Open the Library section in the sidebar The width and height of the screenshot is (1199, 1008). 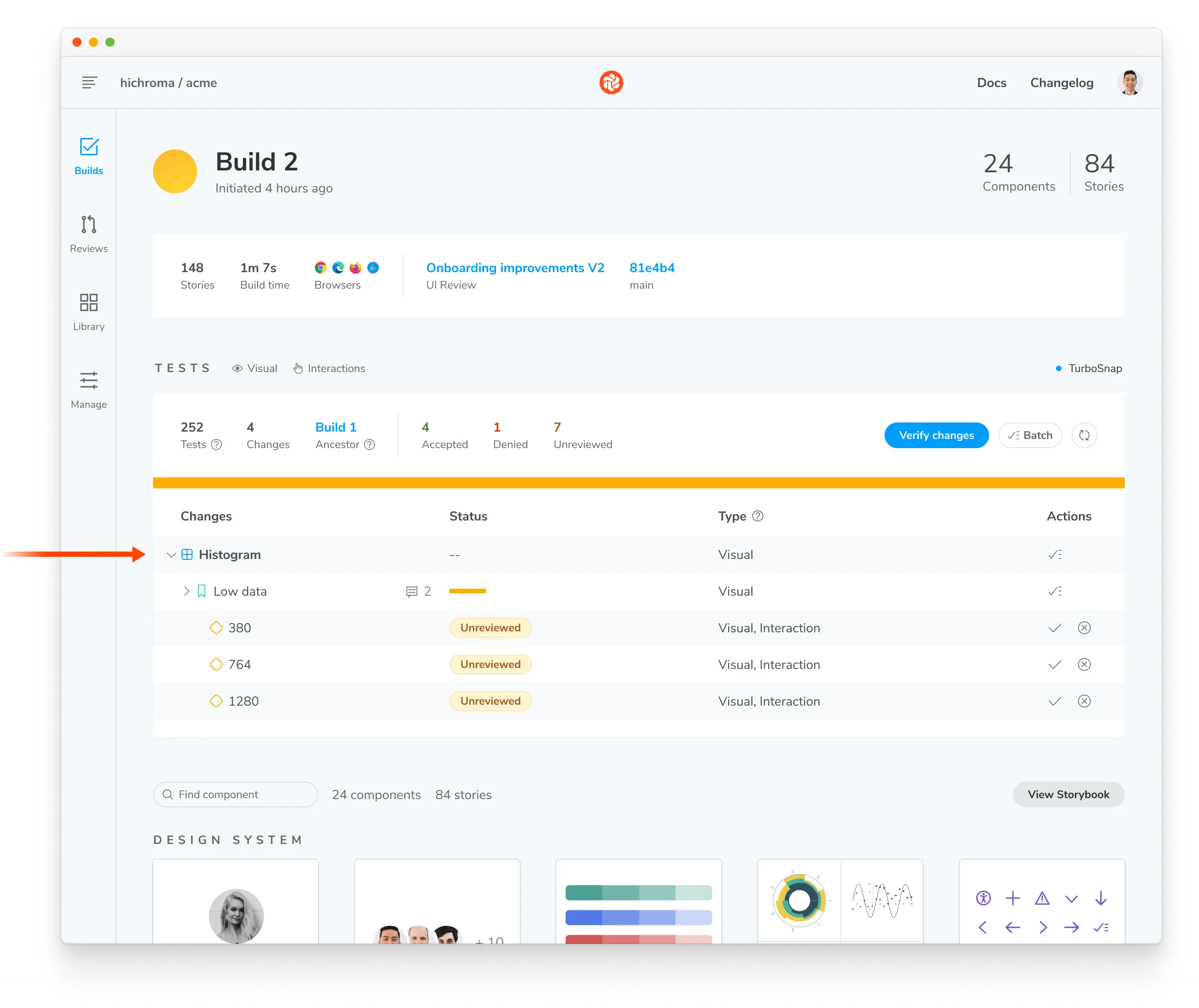(x=88, y=312)
